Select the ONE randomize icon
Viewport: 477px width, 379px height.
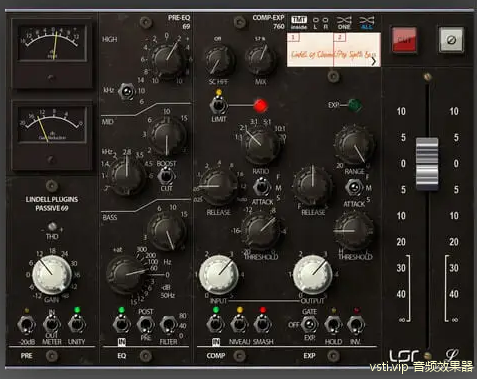(x=344, y=23)
